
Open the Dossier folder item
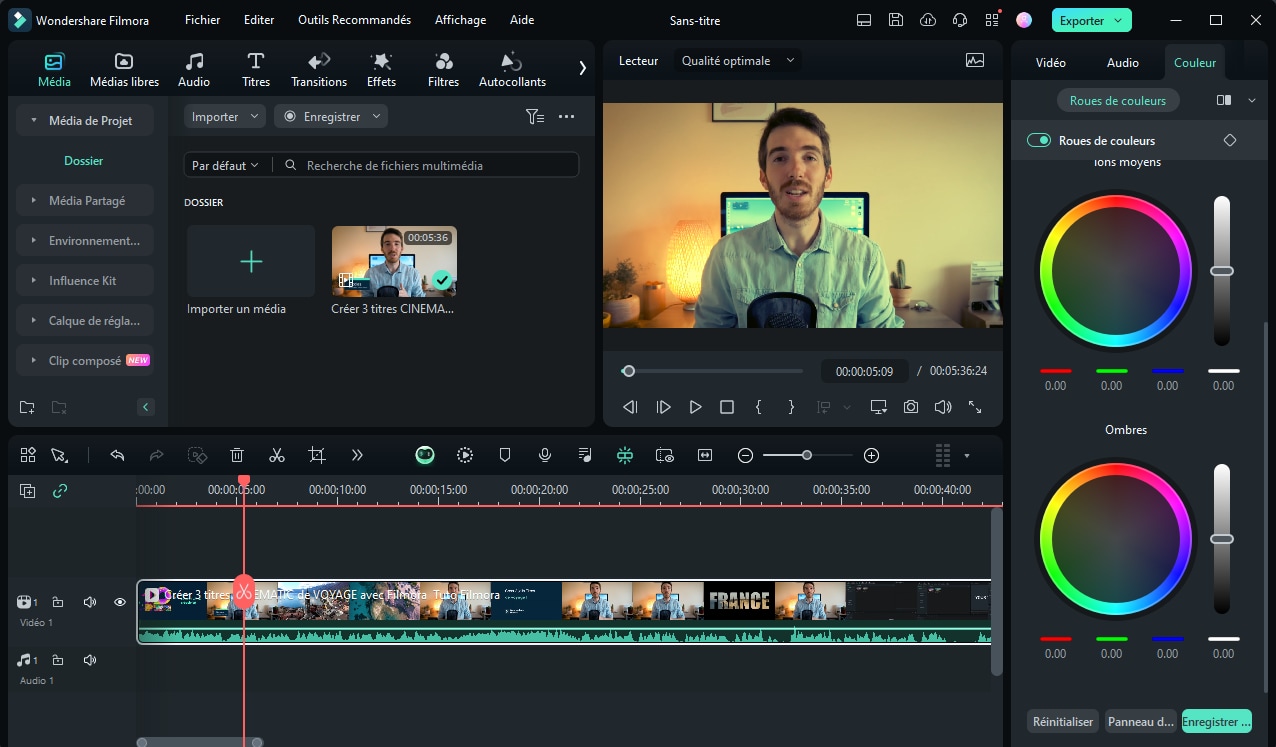[84, 160]
